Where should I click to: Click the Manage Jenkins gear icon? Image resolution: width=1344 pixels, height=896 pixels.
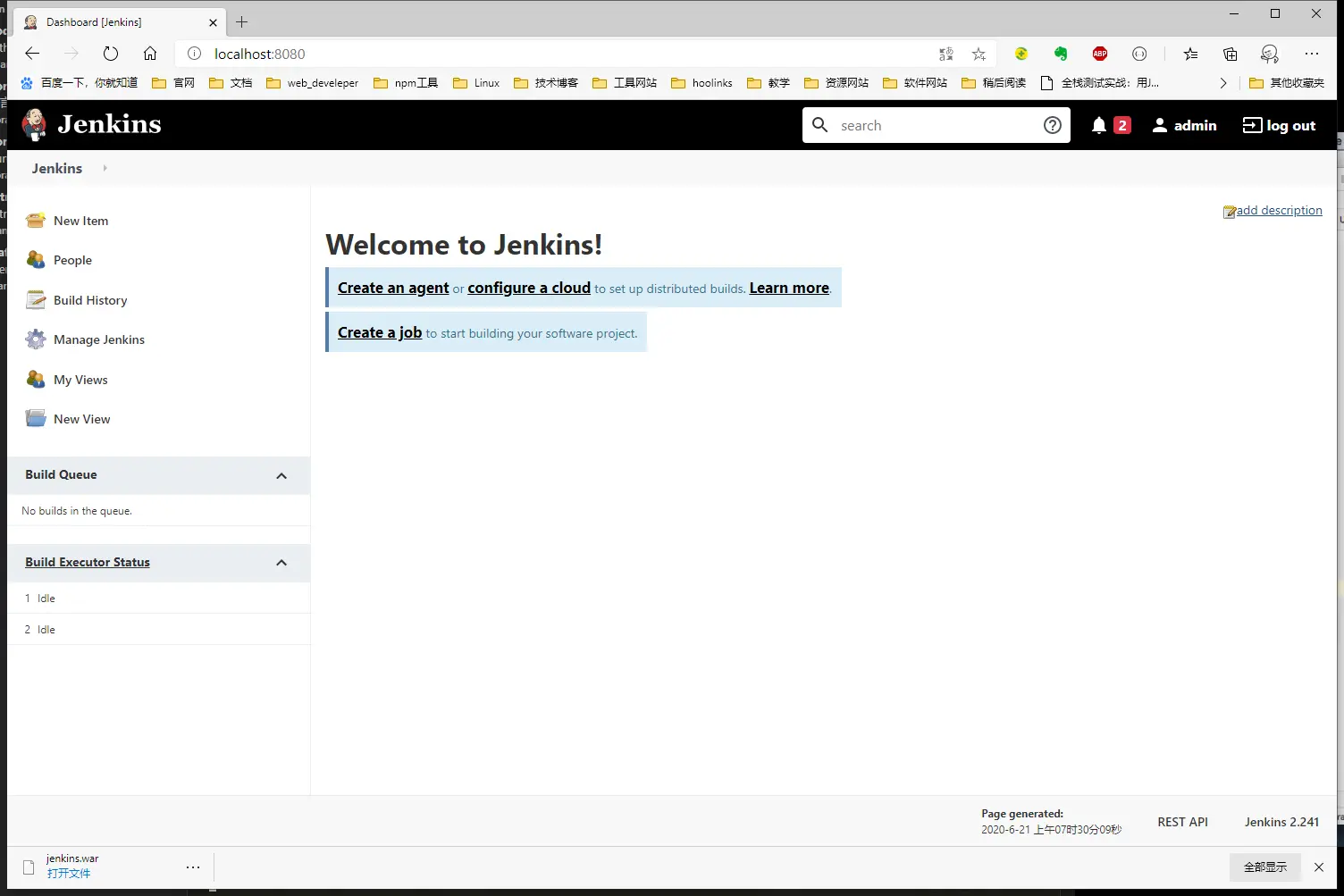[36, 339]
